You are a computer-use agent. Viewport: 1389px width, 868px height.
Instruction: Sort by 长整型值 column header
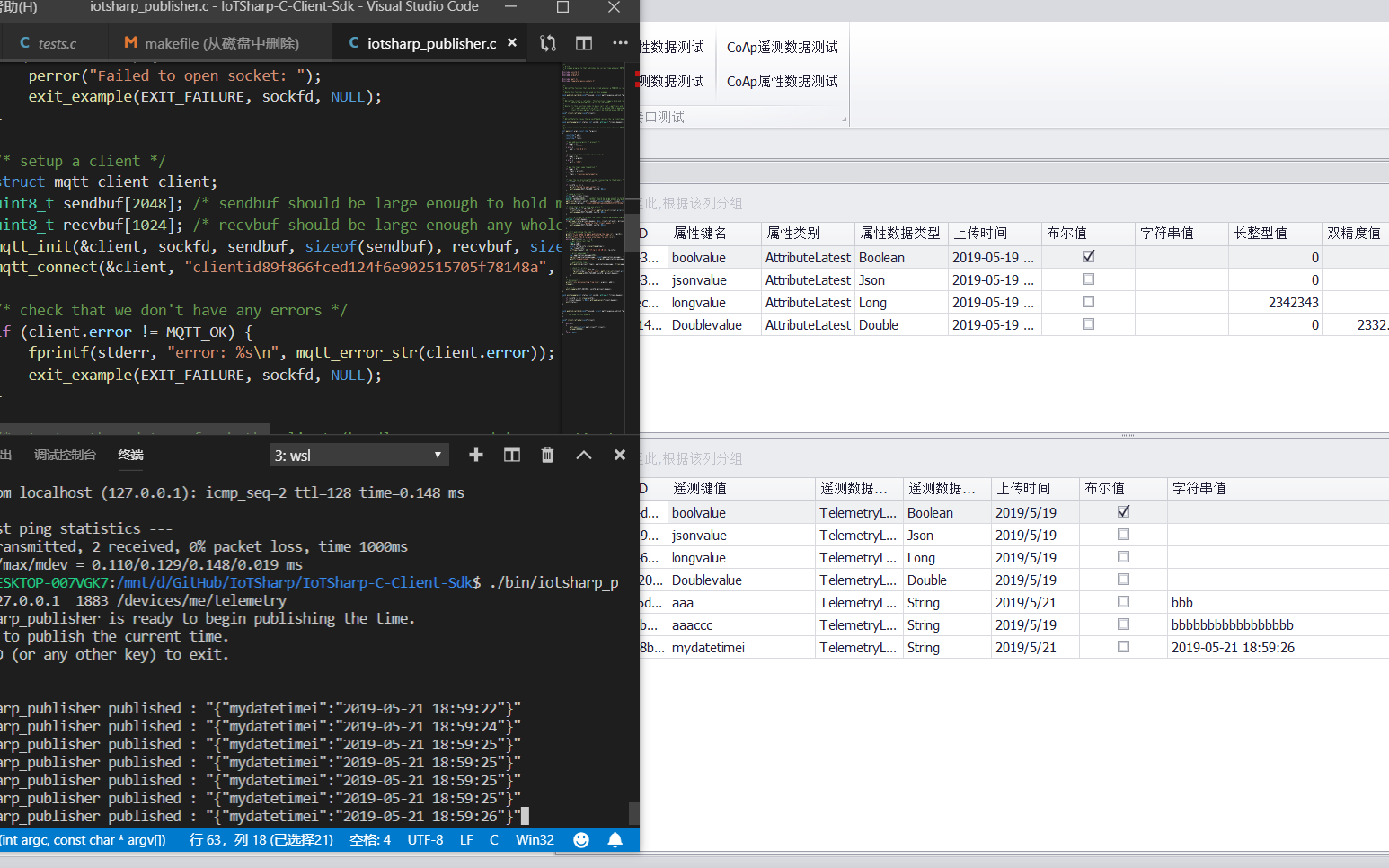pyautogui.click(x=1275, y=234)
